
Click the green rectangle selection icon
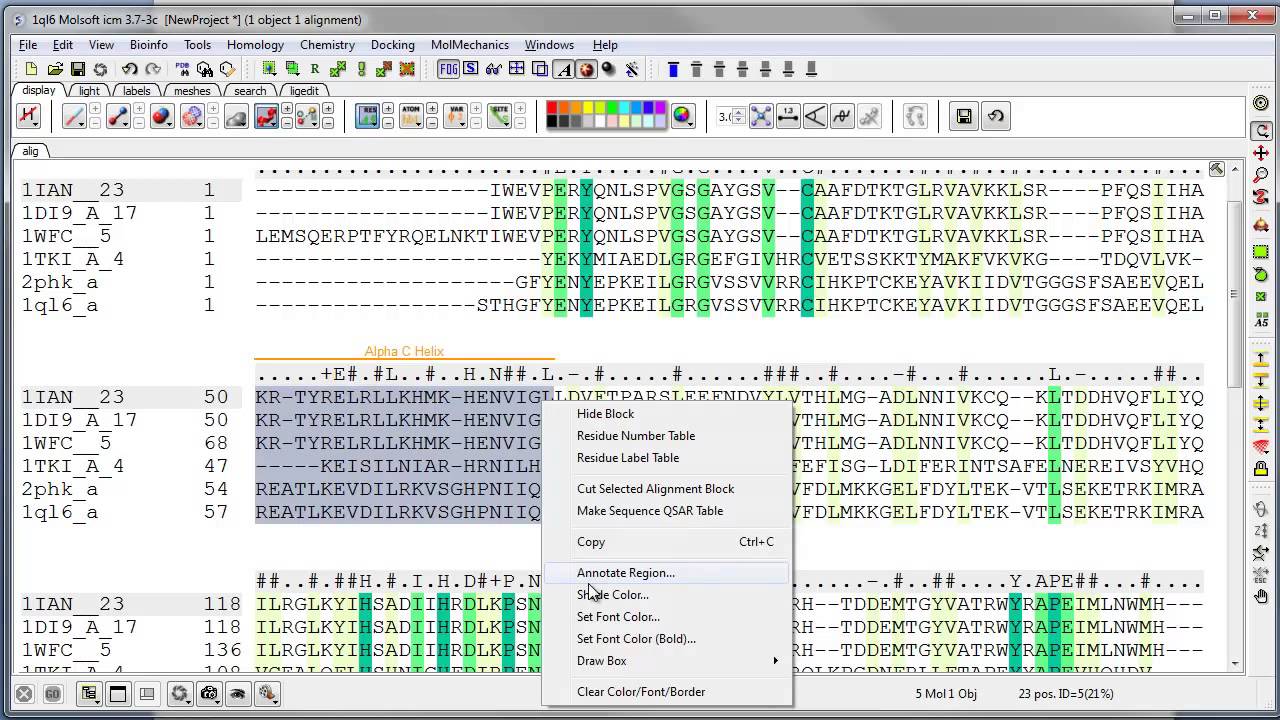(1261, 250)
